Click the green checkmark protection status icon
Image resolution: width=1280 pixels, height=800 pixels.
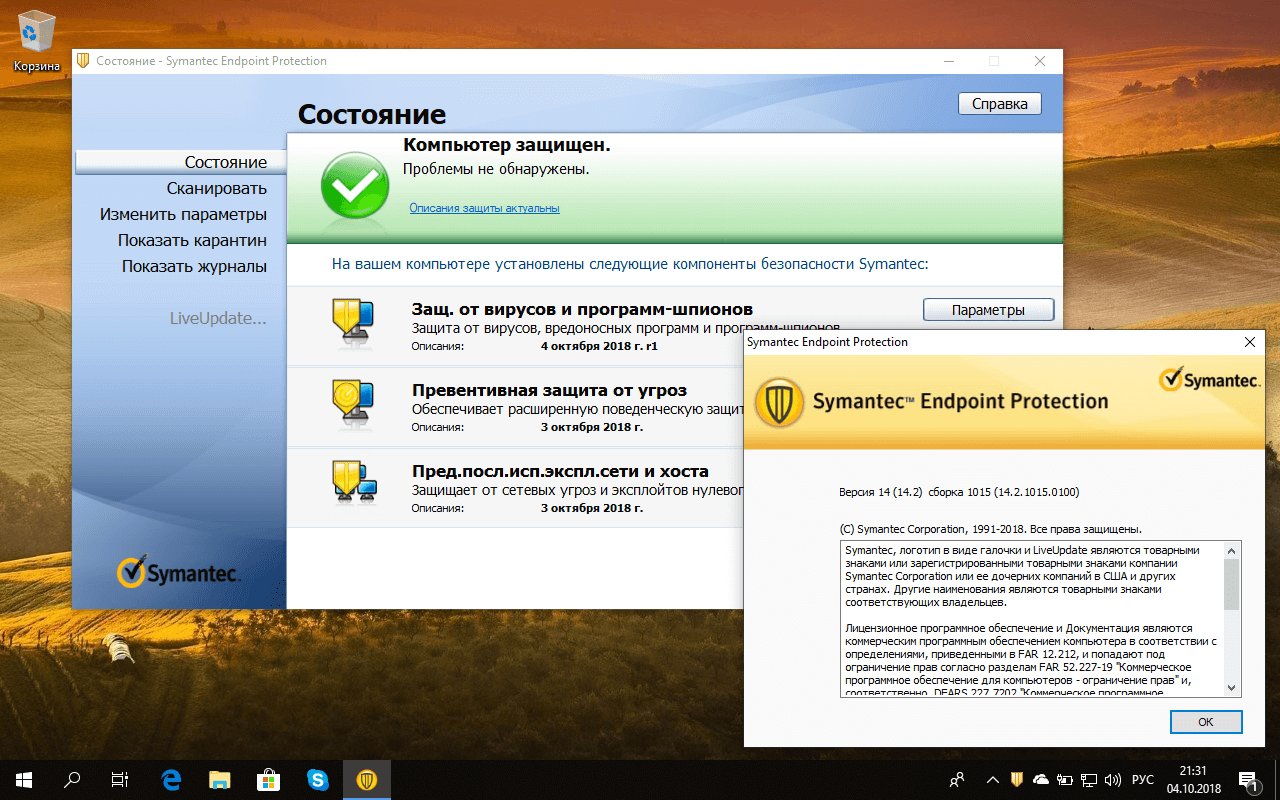pyautogui.click(x=355, y=187)
